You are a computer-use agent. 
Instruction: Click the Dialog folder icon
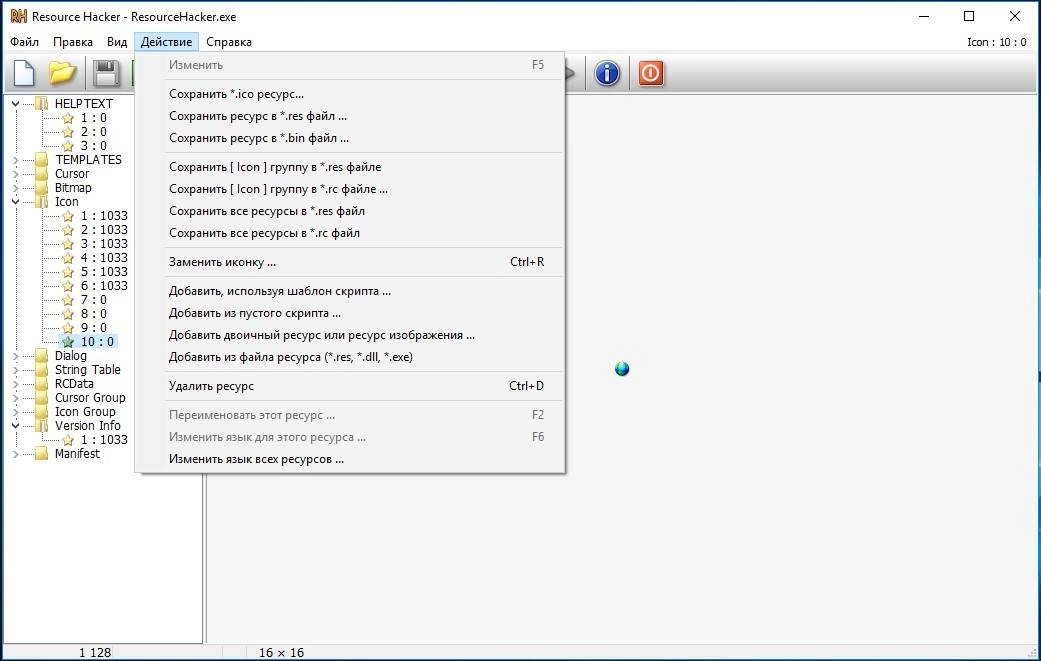point(42,356)
